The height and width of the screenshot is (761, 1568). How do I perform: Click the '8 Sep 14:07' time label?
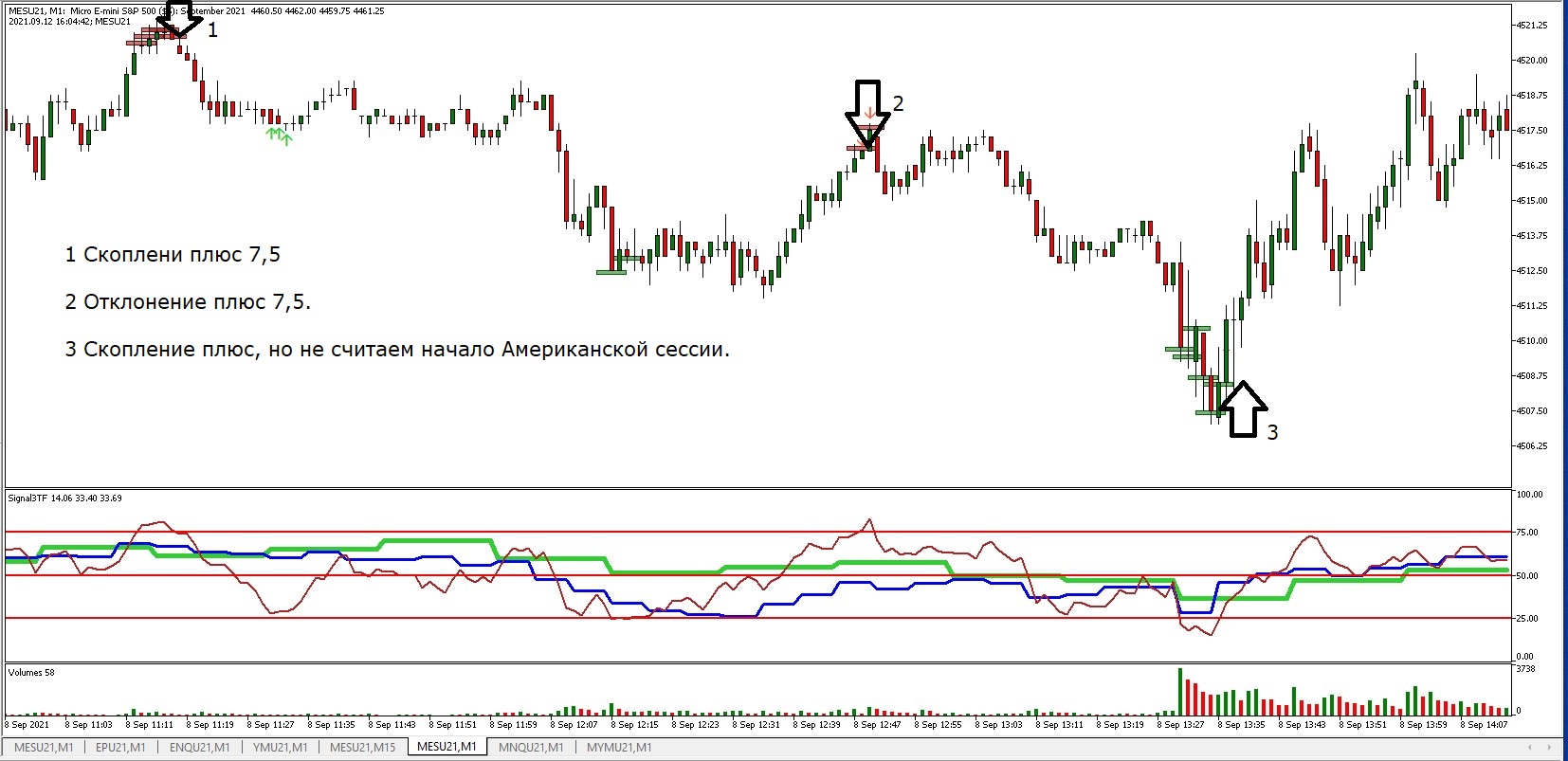tap(1485, 725)
